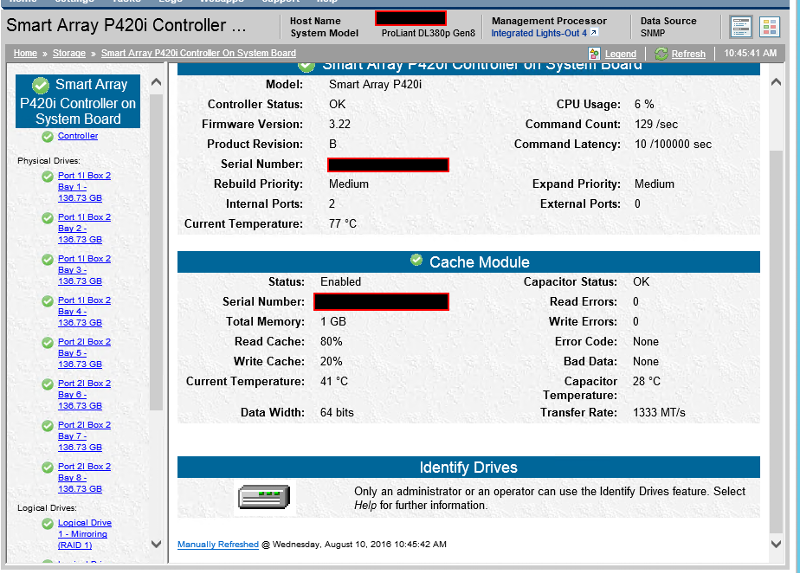The height and width of the screenshot is (573, 800).
Task: Click the Refresh link
Action: [x=688, y=54]
